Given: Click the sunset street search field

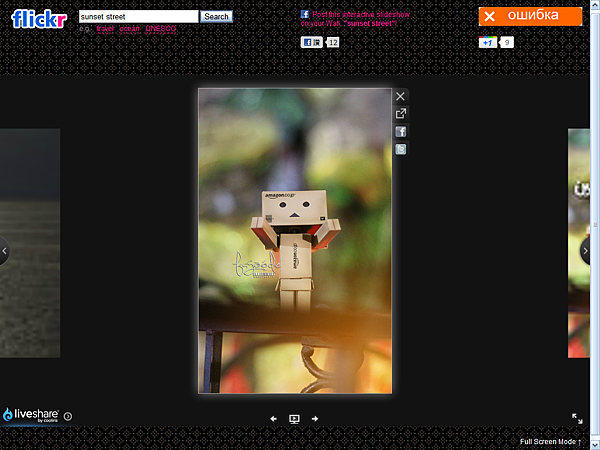Looking at the screenshot, I should 139,16.
